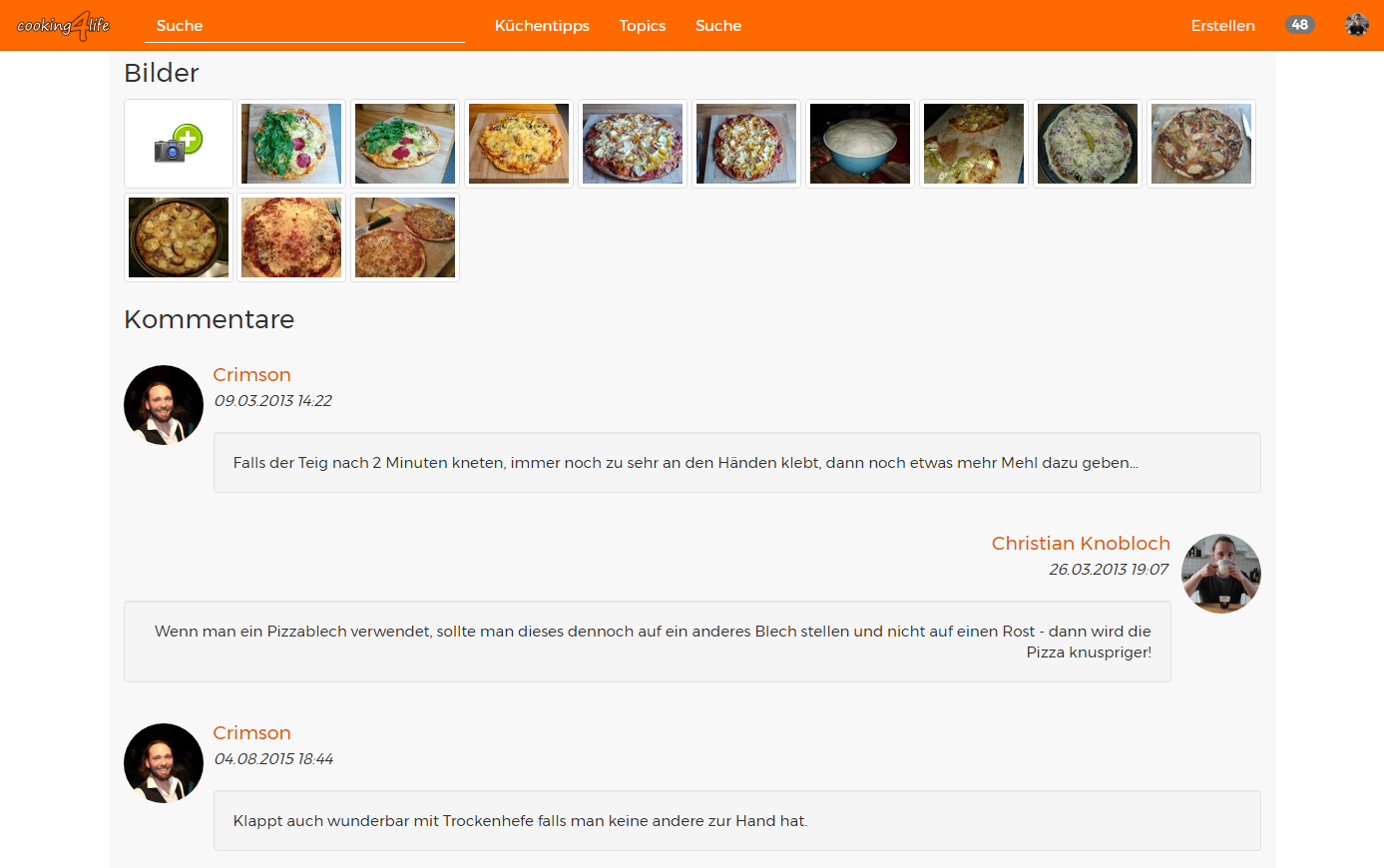Click Crimson's avatar on the 09.03.2013 comment
Viewport: 1384px width, 868px height.
click(x=164, y=405)
